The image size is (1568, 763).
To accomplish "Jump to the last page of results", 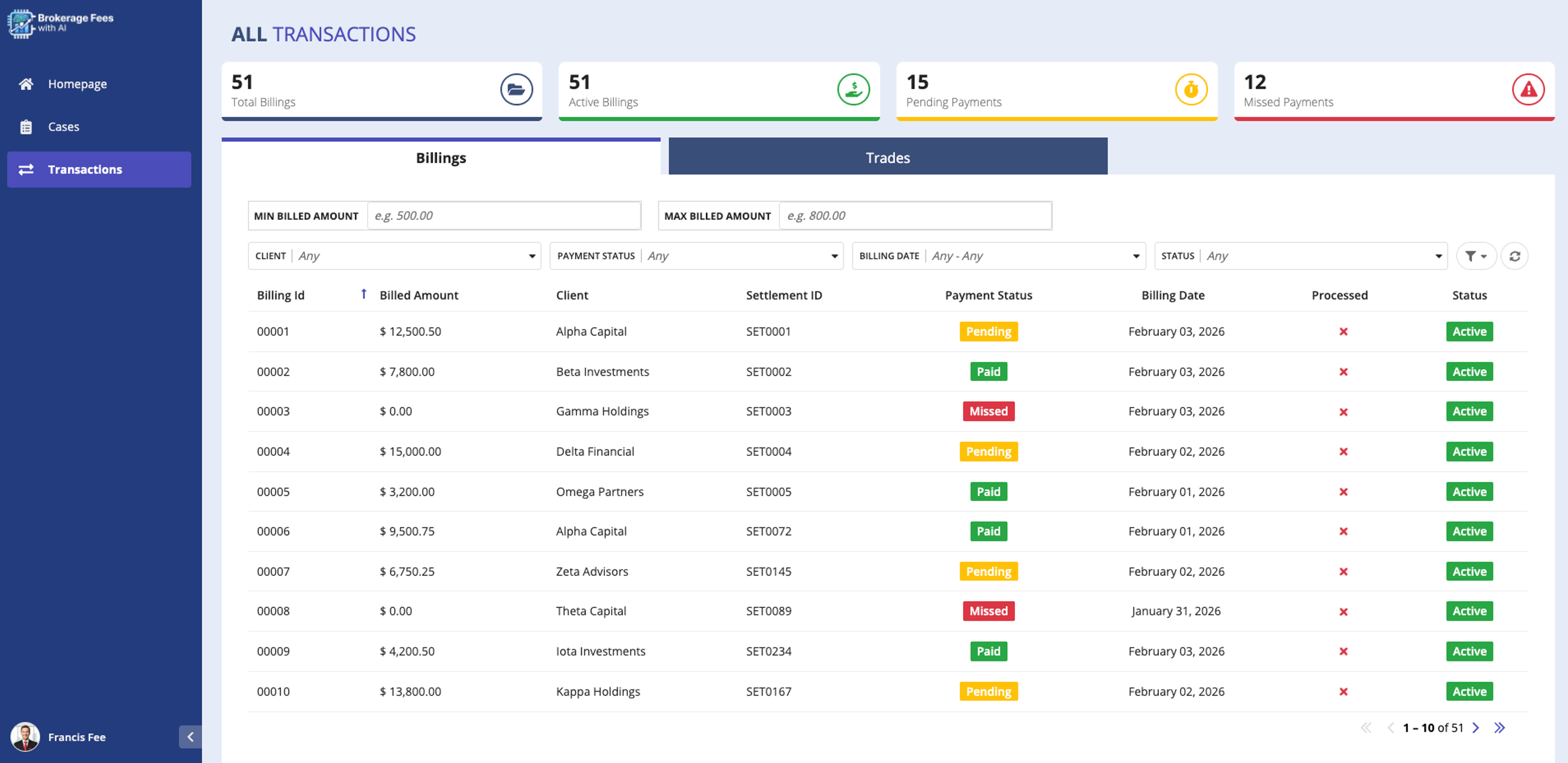I will (1499, 728).
